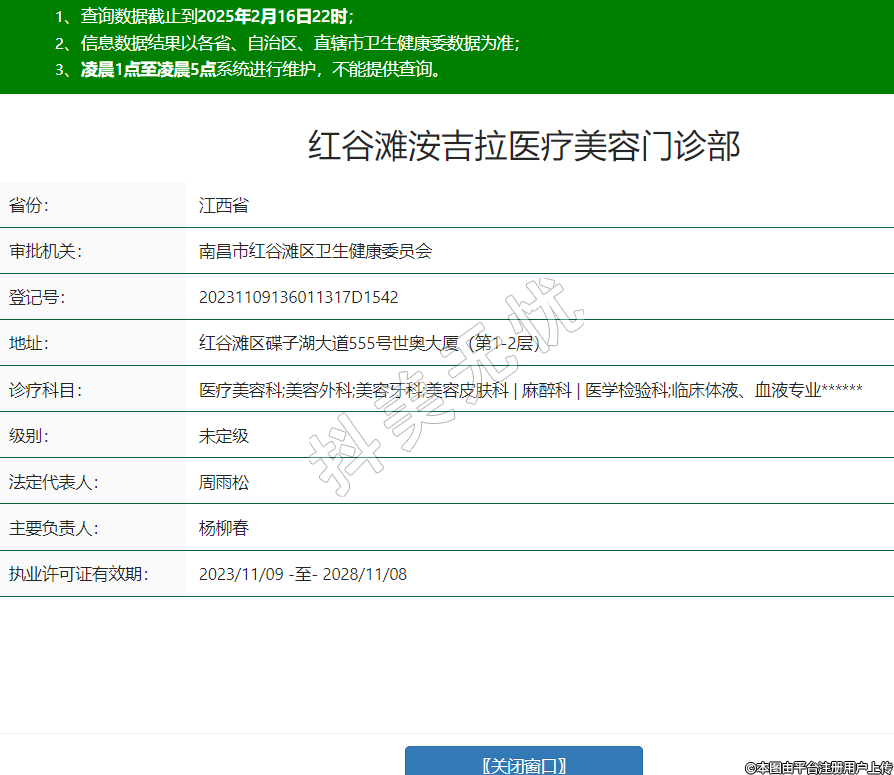Click the 江西省 province value
This screenshot has width=894, height=775.
(x=224, y=206)
